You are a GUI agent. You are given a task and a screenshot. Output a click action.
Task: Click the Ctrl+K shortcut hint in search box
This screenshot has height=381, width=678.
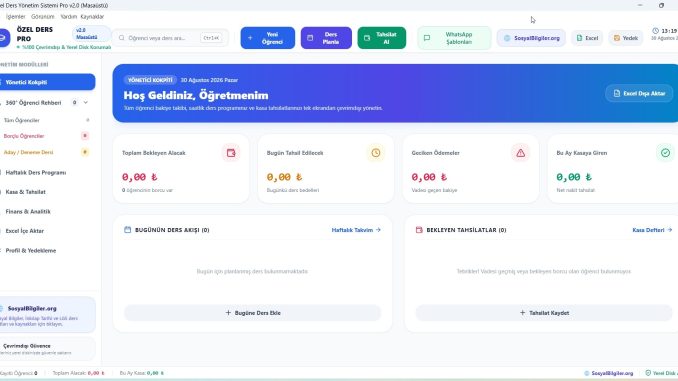click(x=211, y=38)
